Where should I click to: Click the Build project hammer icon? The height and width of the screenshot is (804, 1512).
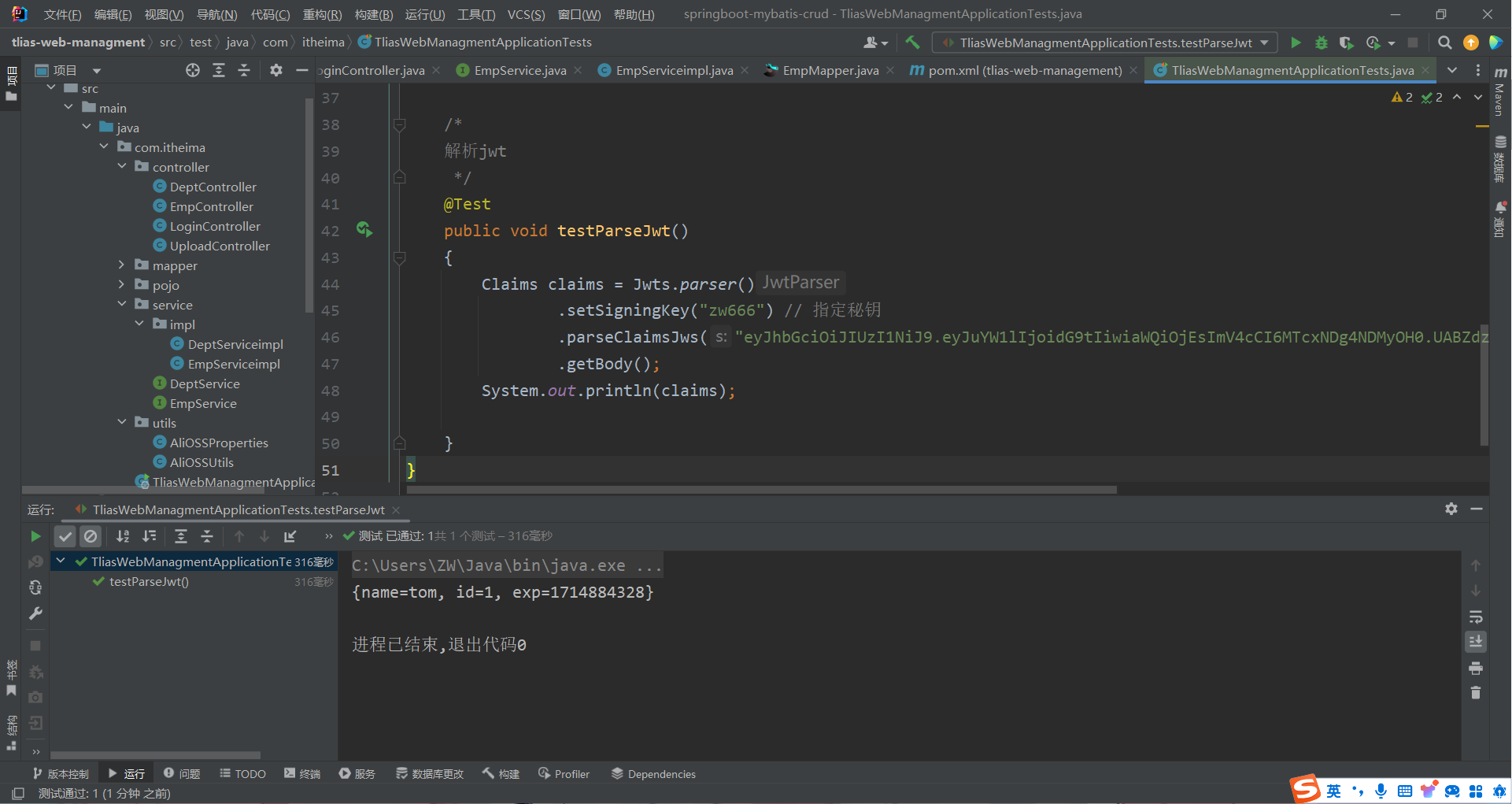pyautogui.click(x=912, y=43)
